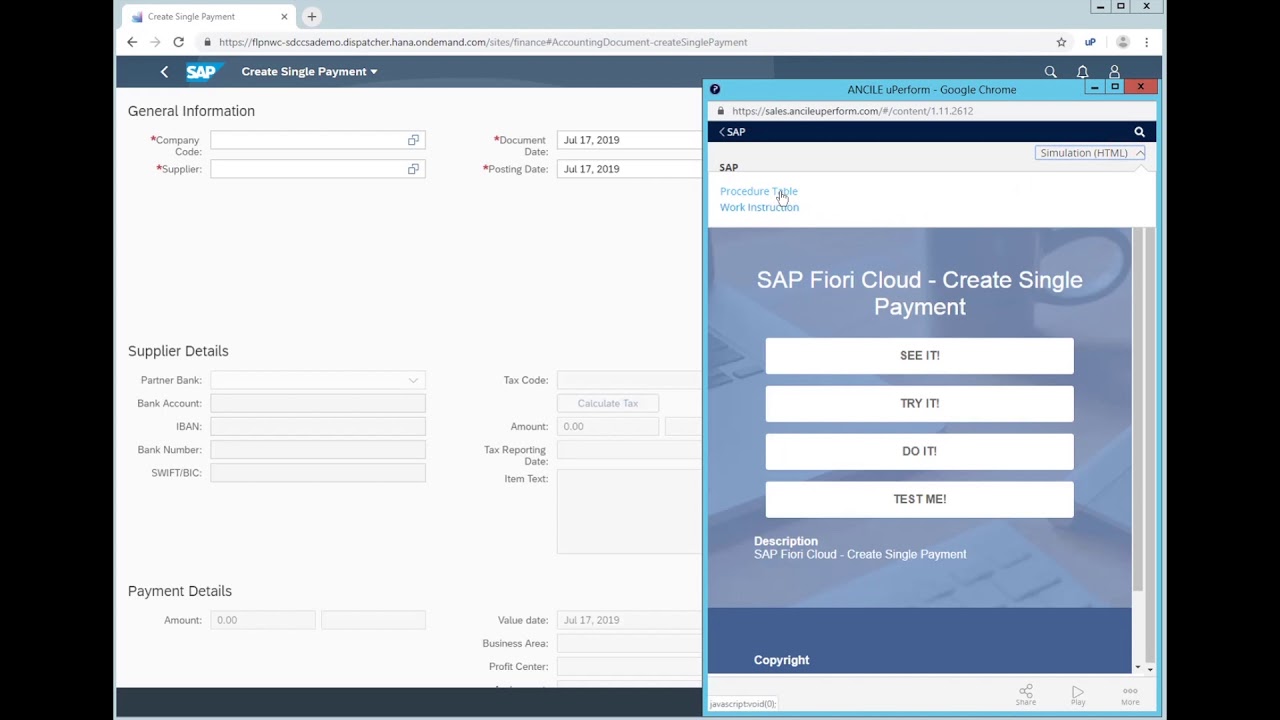Click uPerform popup address bar

tap(852, 111)
